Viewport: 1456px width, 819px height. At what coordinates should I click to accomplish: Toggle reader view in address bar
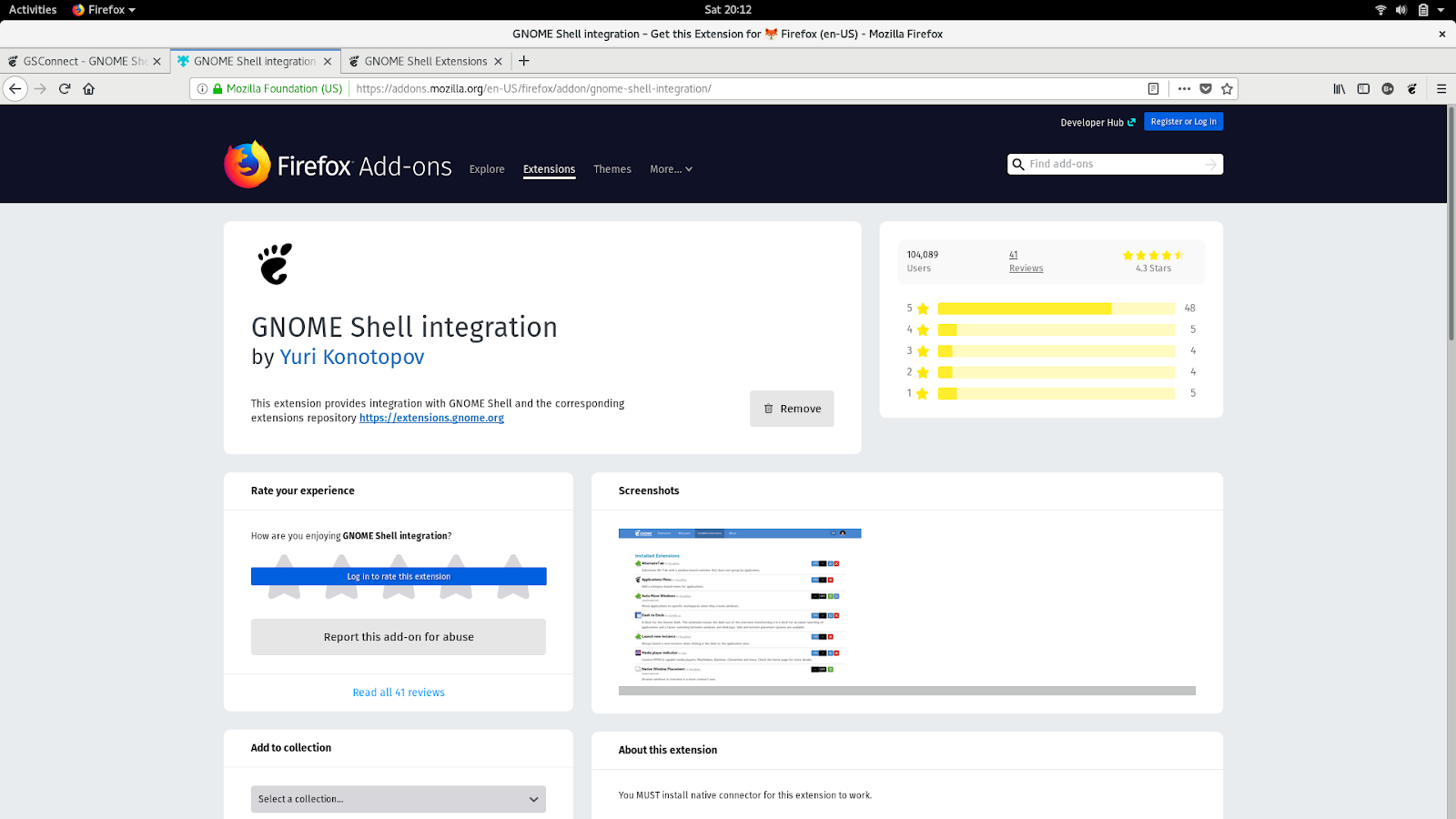[1153, 88]
